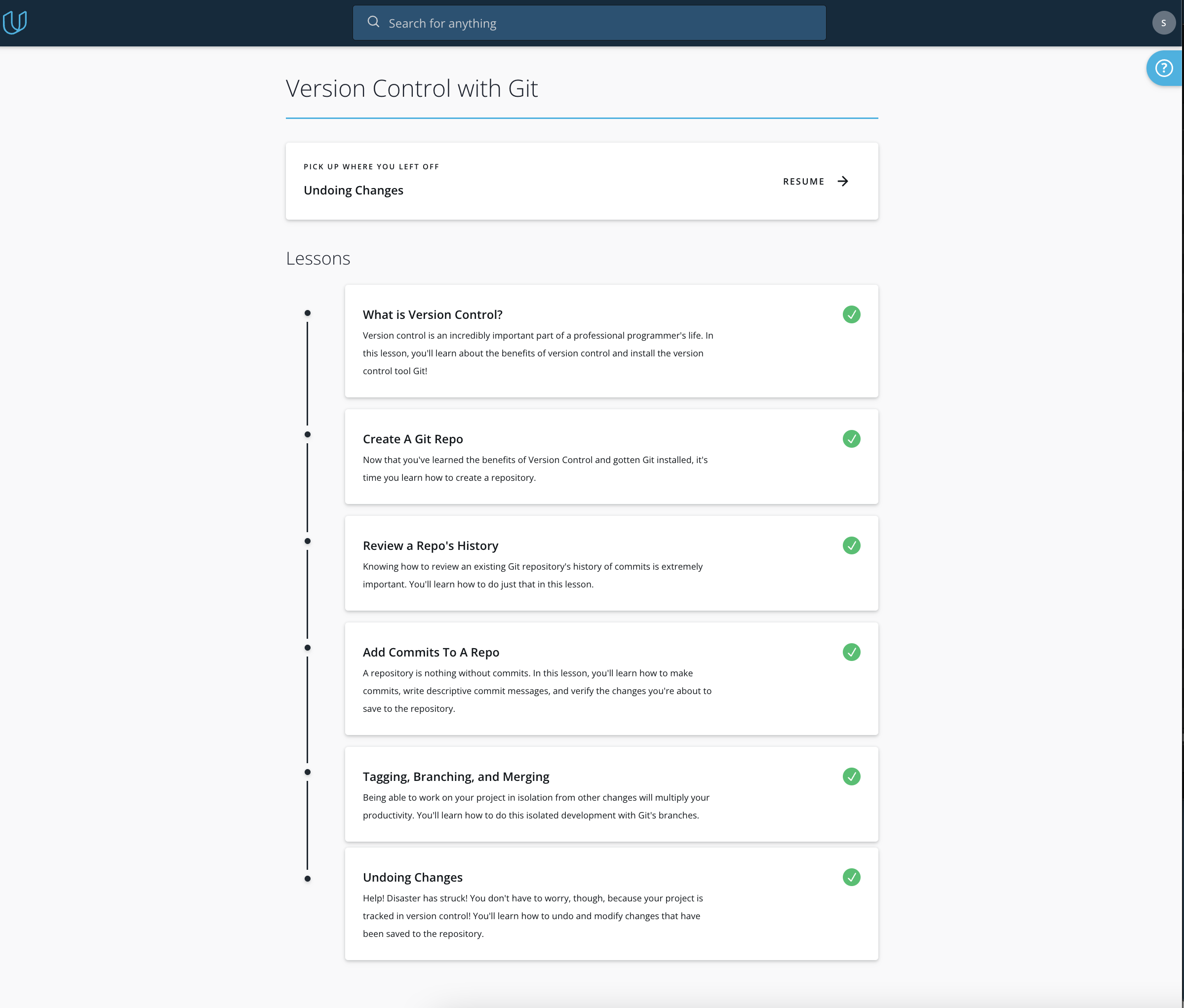Open 'Undoing Changes' in pick-up card
The height and width of the screenshot is (1008, 1184).
click(353, 190)
